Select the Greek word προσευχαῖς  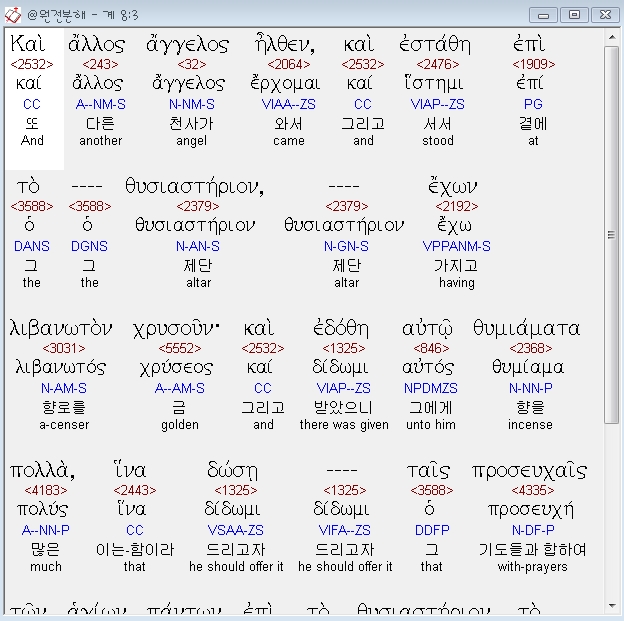tap(530, 471)
